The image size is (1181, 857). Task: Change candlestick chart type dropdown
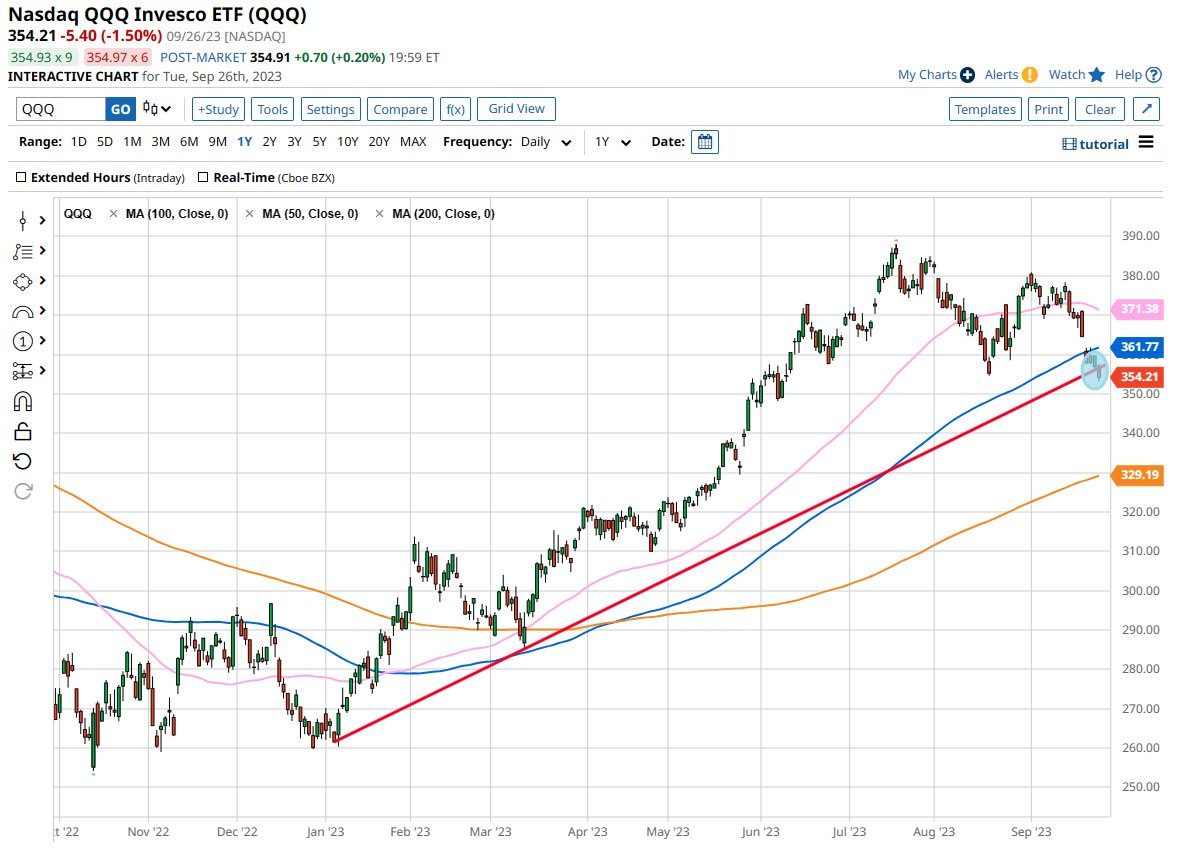(x=157, y=109)
